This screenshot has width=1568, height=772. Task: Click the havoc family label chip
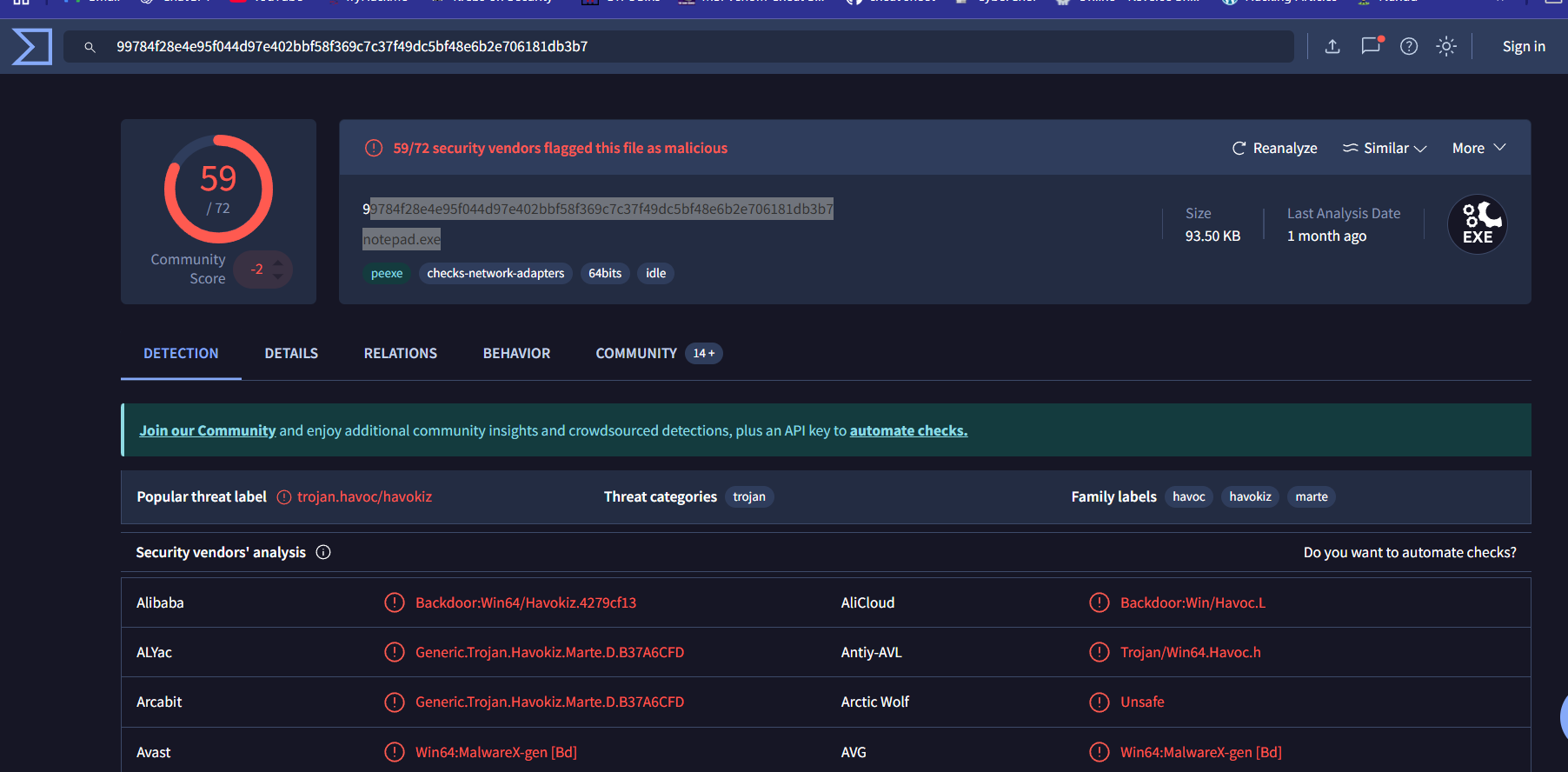[x=1189, y=496]
